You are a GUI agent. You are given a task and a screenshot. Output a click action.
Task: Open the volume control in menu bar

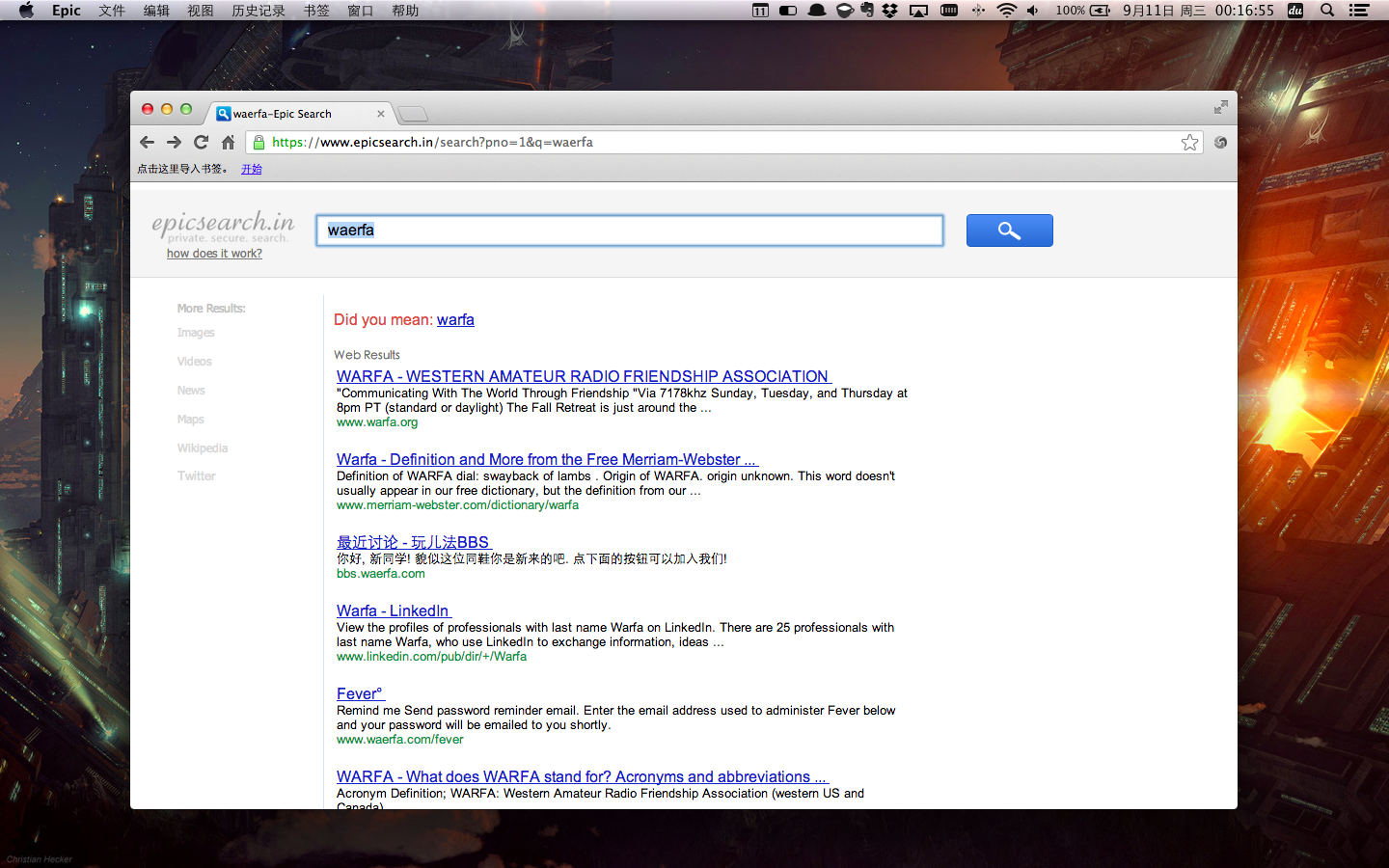click(1033, 11)
